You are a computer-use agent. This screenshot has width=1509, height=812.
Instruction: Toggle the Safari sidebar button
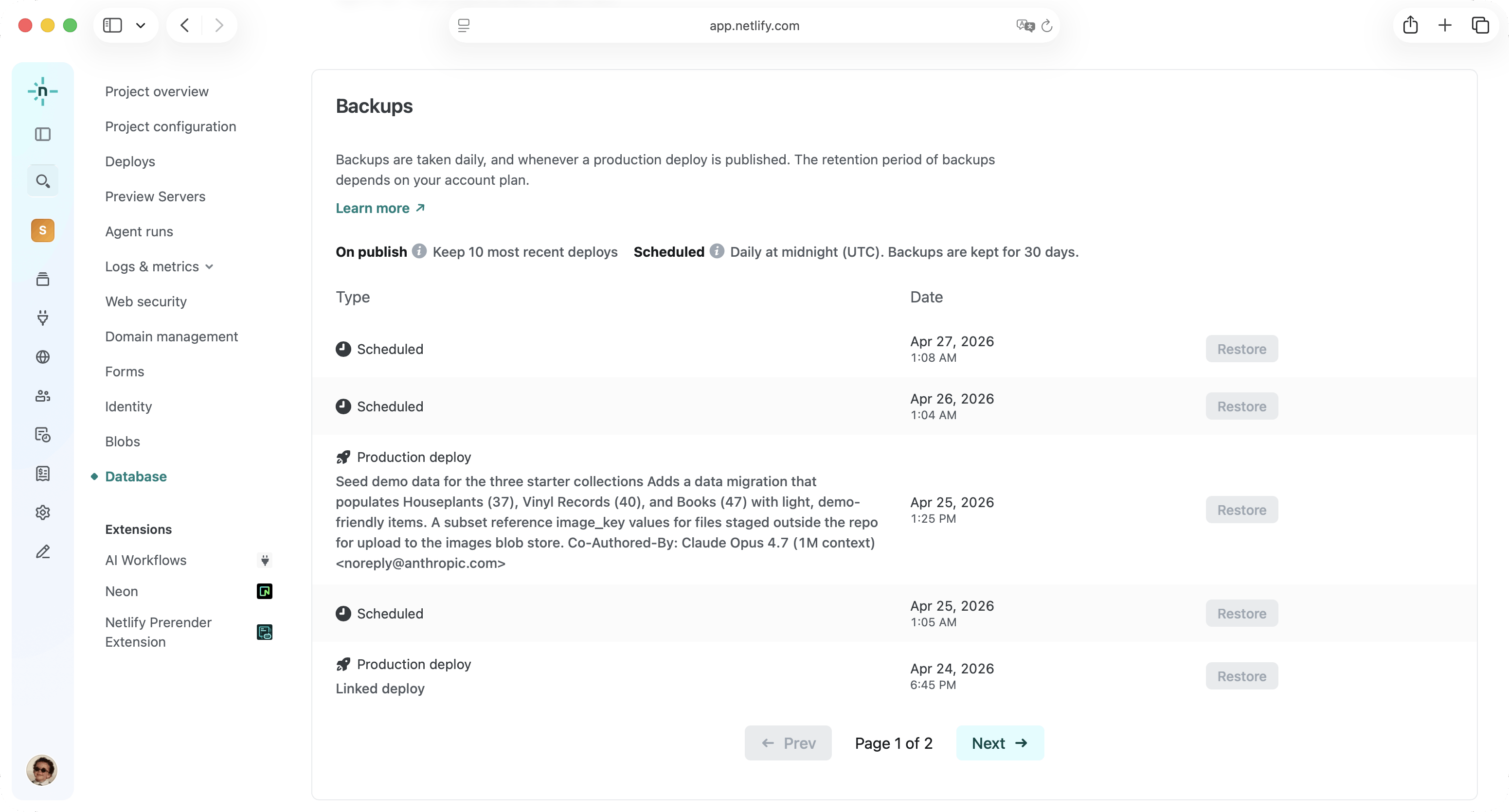tap(112, 25)
